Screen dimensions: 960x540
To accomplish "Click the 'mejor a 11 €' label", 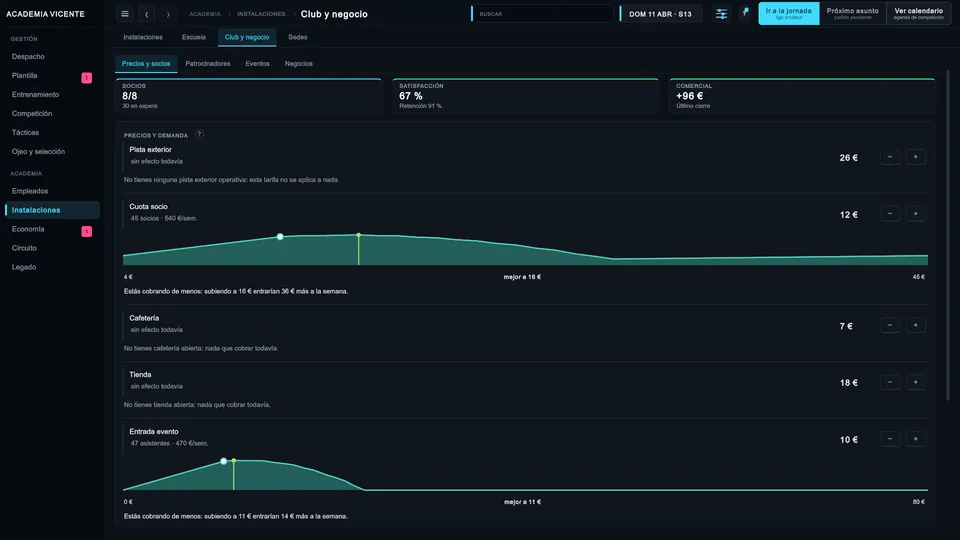I will pyautogui.click(x=522, y=502).
